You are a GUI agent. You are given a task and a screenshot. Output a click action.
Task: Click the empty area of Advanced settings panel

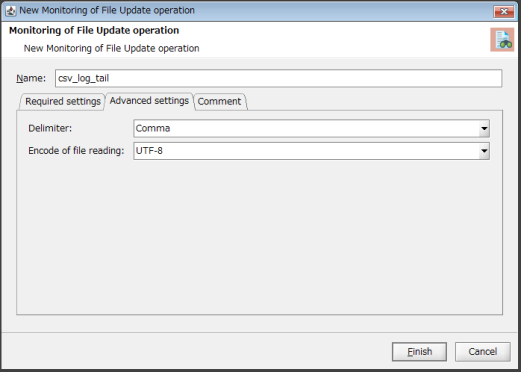pyautogui.click(x=259, y=237)
